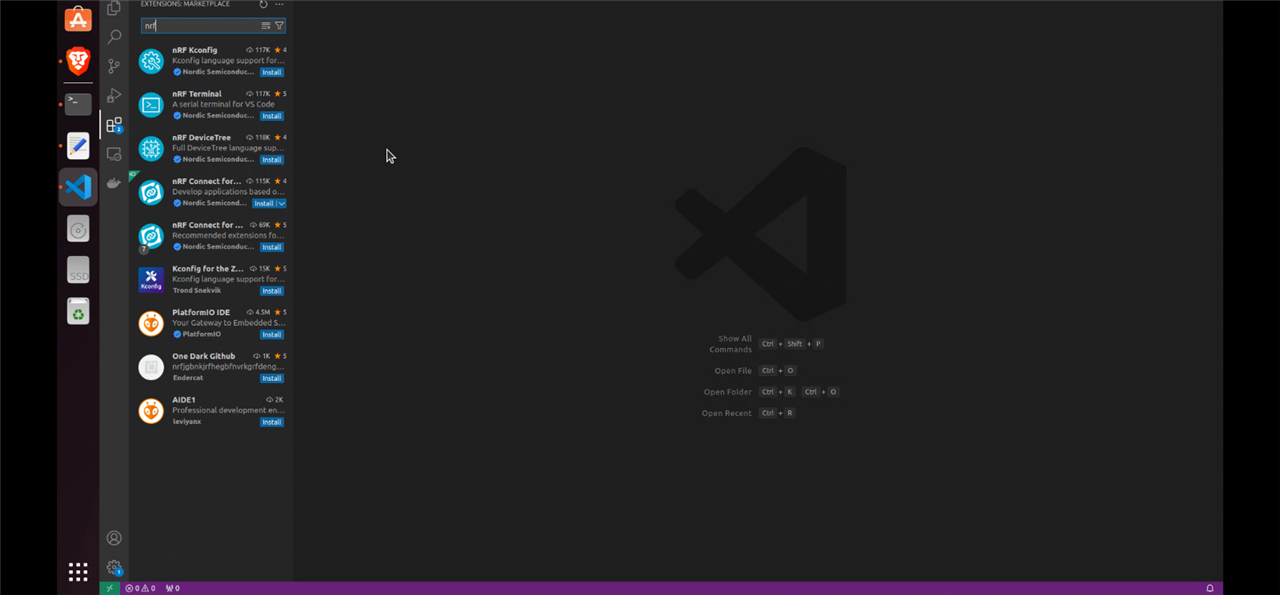1280x595 pixels.
Task: Open the remote window indicator in status bar
Action: (x=110, y=588)
